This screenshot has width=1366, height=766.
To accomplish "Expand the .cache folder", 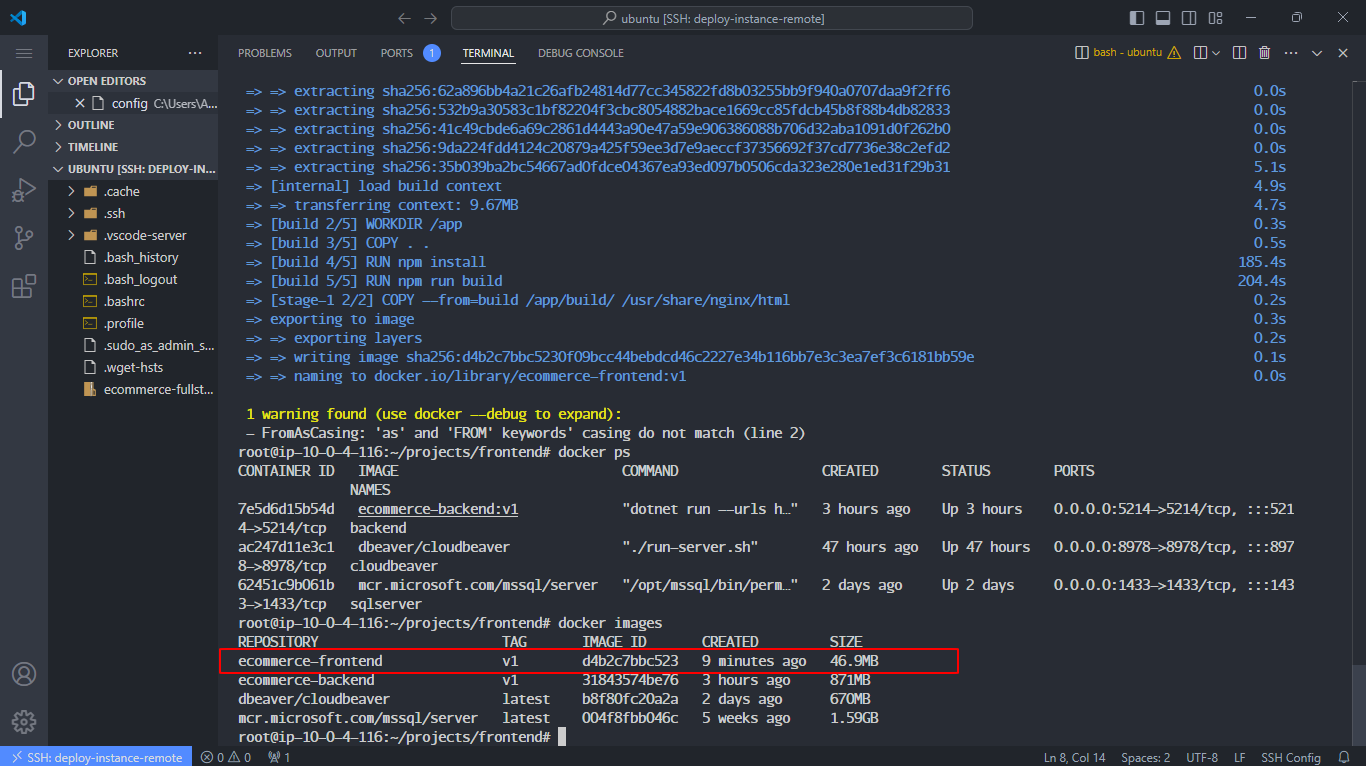I will click(133, 191).
